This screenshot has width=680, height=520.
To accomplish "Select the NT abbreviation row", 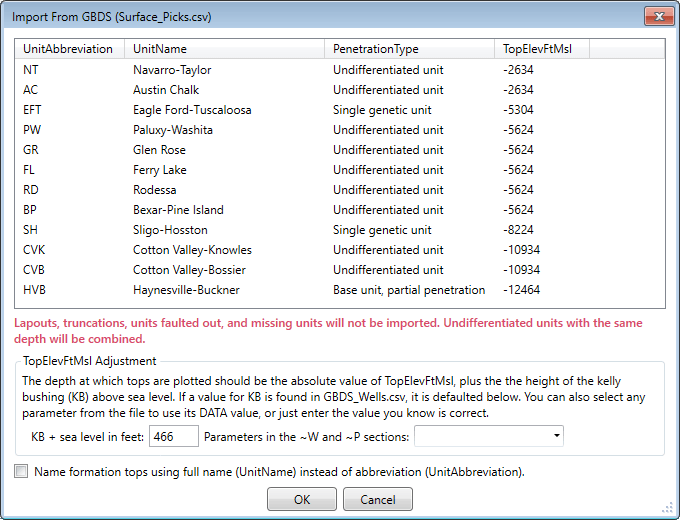I will pyautogui.click(x=31, y=70).
